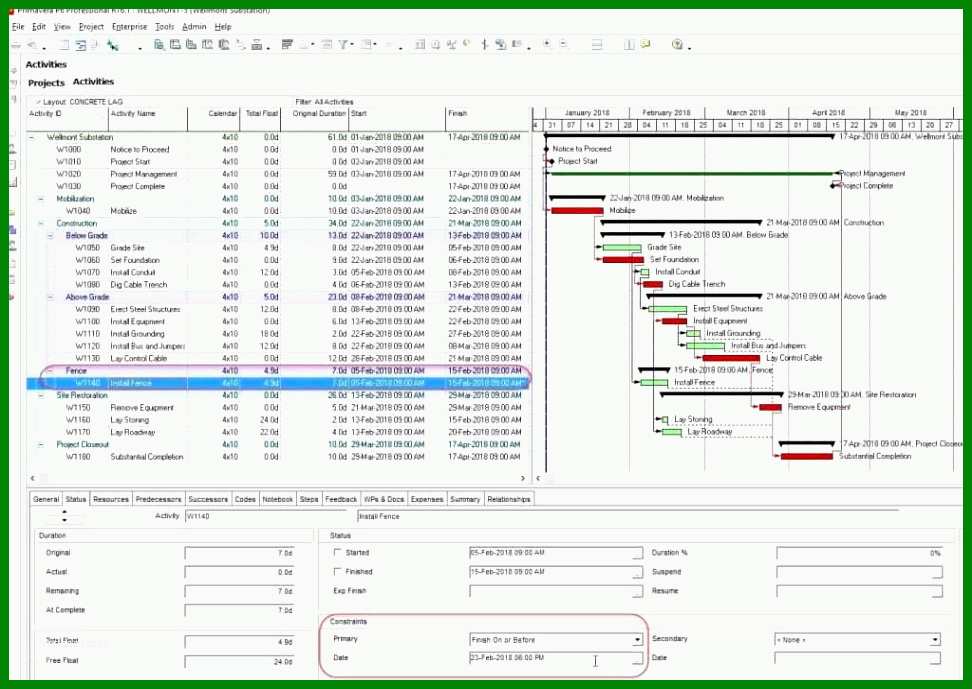972x689 pixels.
Task: Switch to the General details tab
Action: 46,499
